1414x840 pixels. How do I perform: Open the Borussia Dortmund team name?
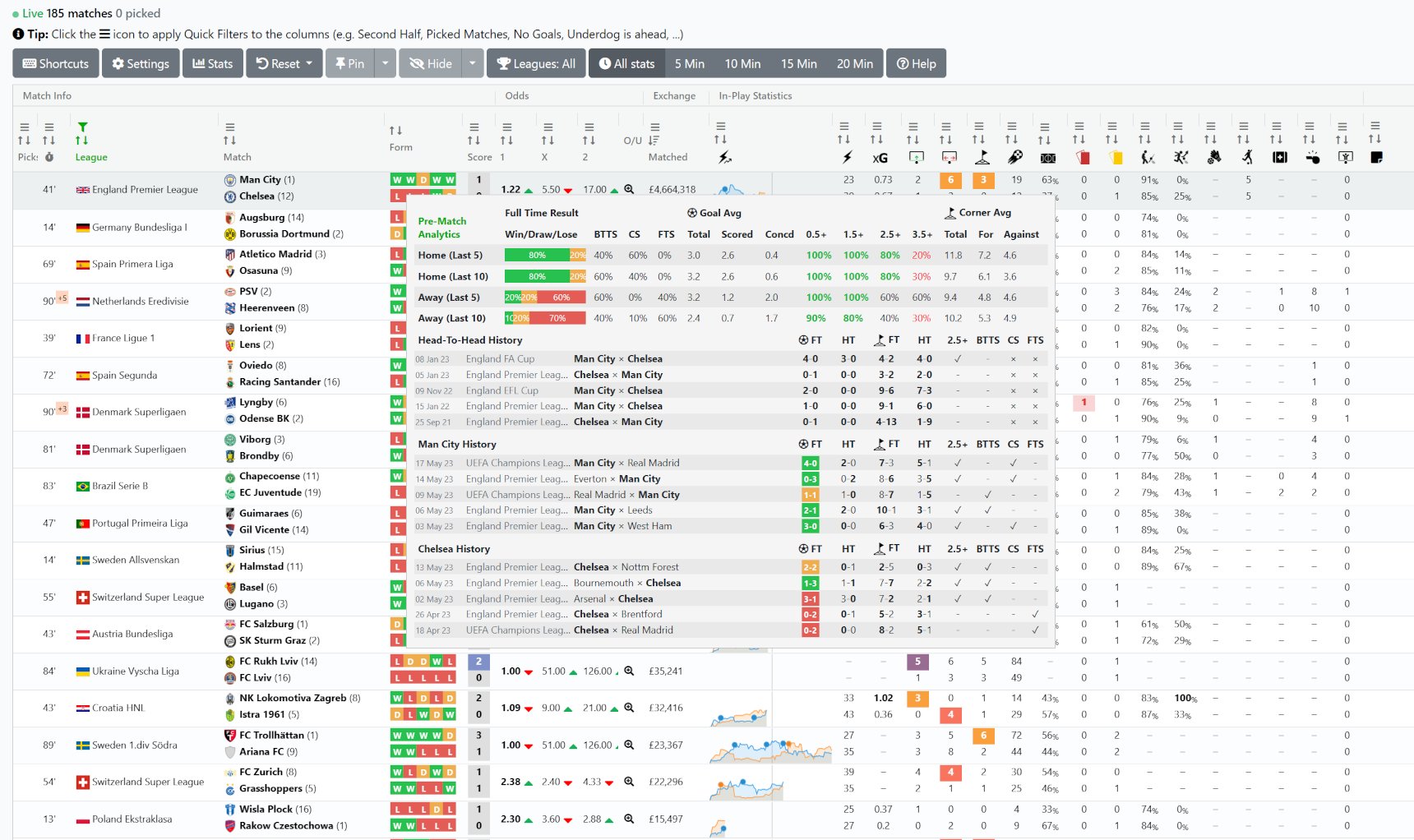tap(284, 233)
